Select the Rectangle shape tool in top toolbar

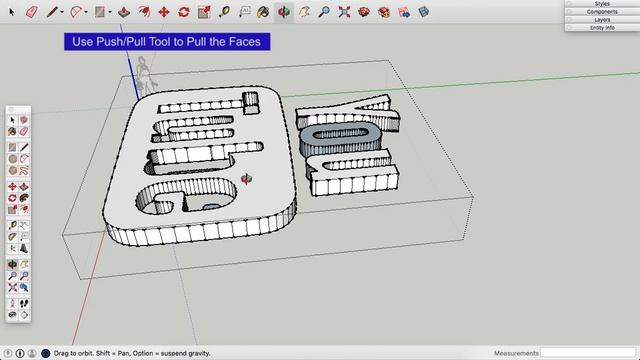(100, 12)
